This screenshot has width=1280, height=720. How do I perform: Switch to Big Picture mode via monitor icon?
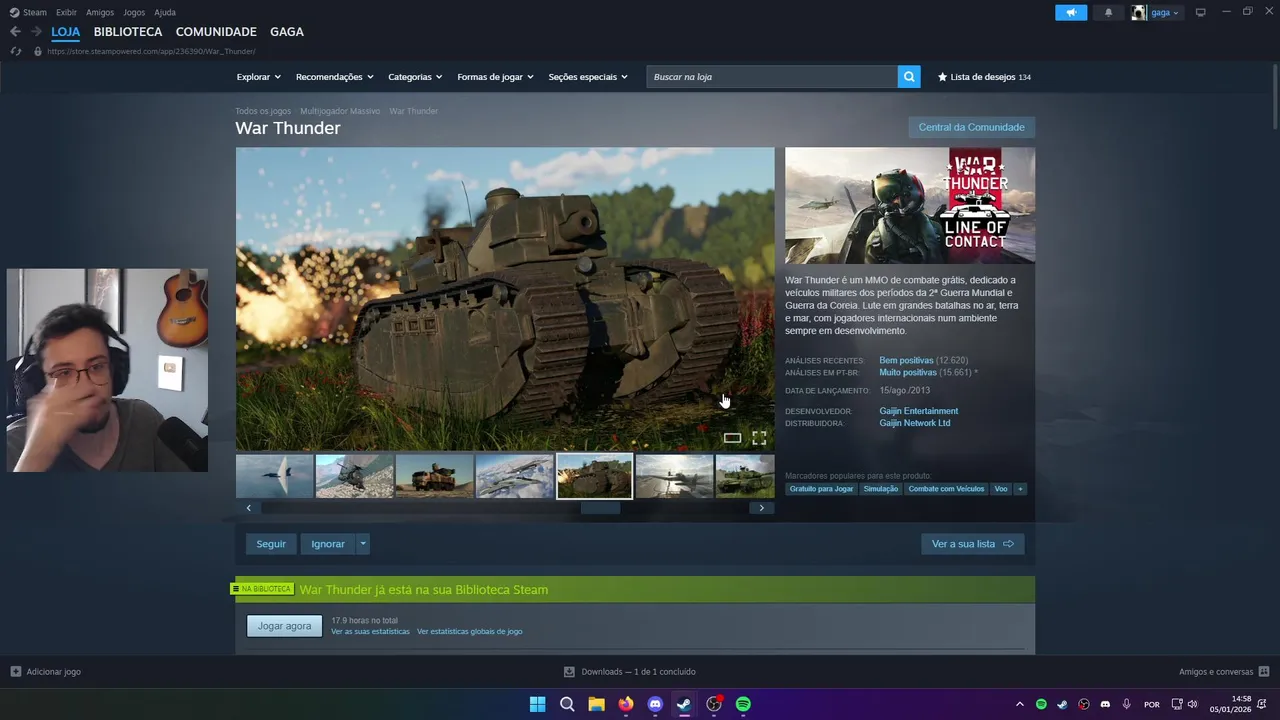point(1200,12)
